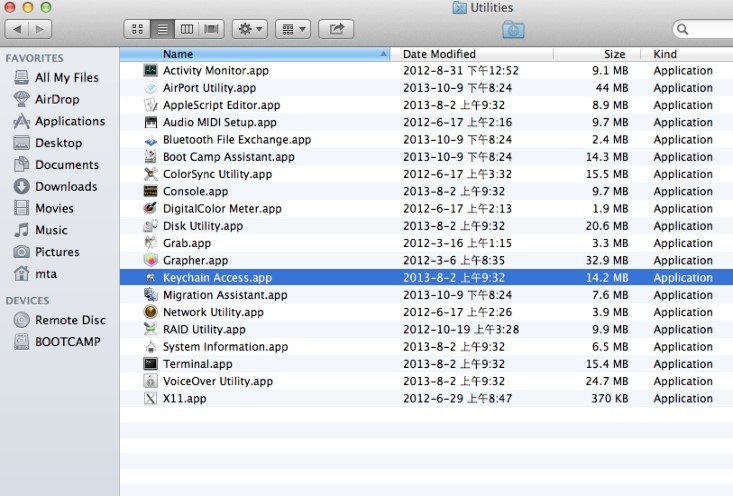The image size is (733, 496).
Task: Switch to column view in toolbar
Action: [187, 29]
